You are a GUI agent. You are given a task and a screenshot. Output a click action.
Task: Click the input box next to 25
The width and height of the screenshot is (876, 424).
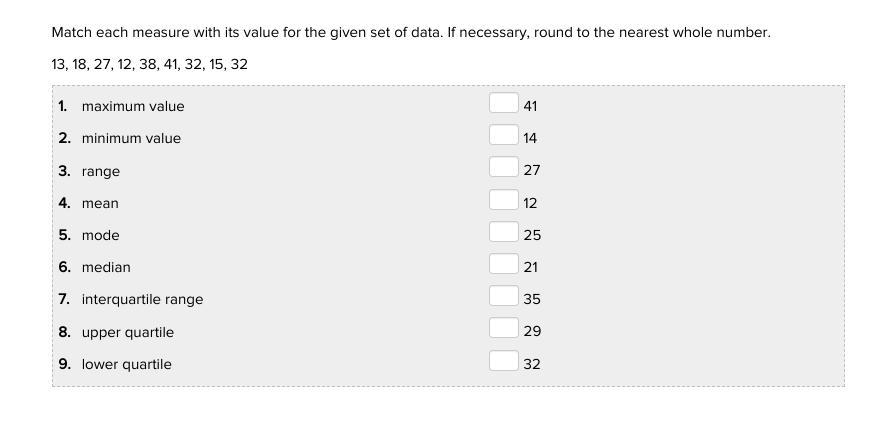(x=503, y=233)
